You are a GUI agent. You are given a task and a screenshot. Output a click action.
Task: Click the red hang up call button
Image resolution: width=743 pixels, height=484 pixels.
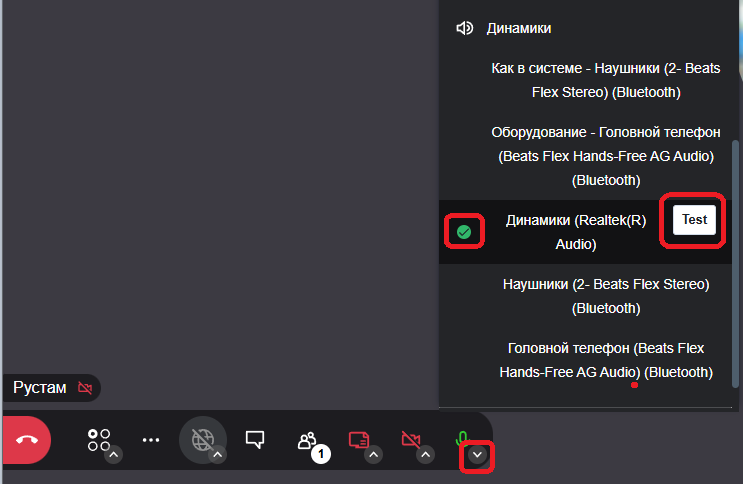coord(26,439)
